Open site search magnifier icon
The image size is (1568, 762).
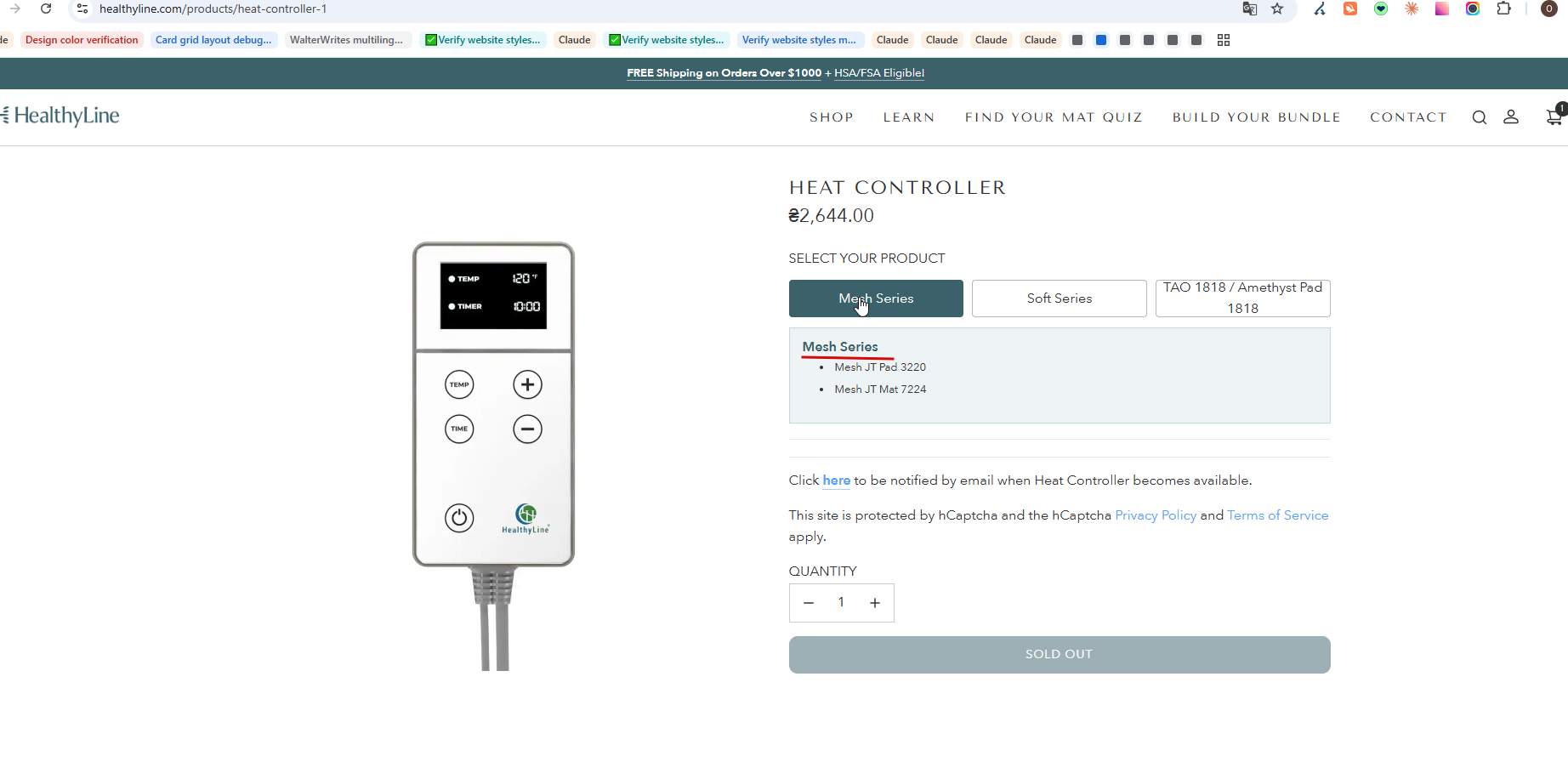click(x=1480, y=117)
